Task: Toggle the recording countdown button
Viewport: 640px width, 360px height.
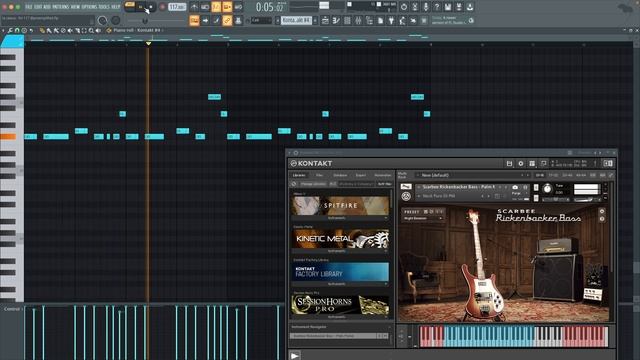Action: point(216,7)
